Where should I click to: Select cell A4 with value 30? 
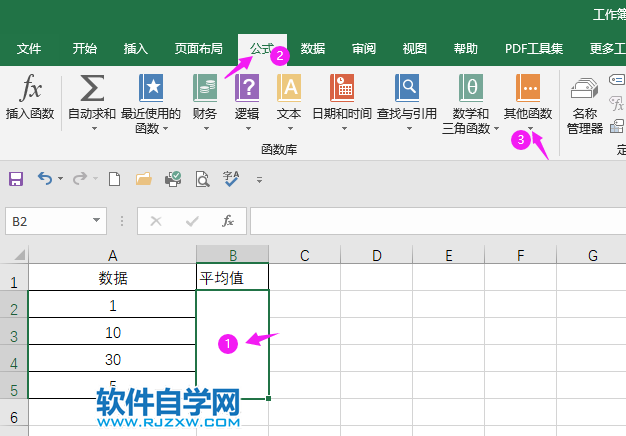coord(113,359)
